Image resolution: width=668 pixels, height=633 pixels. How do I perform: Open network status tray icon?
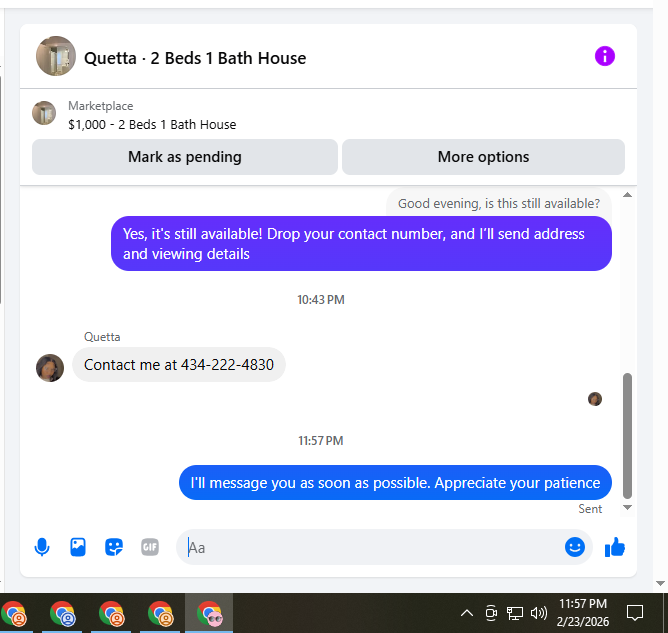coord(515,613)
